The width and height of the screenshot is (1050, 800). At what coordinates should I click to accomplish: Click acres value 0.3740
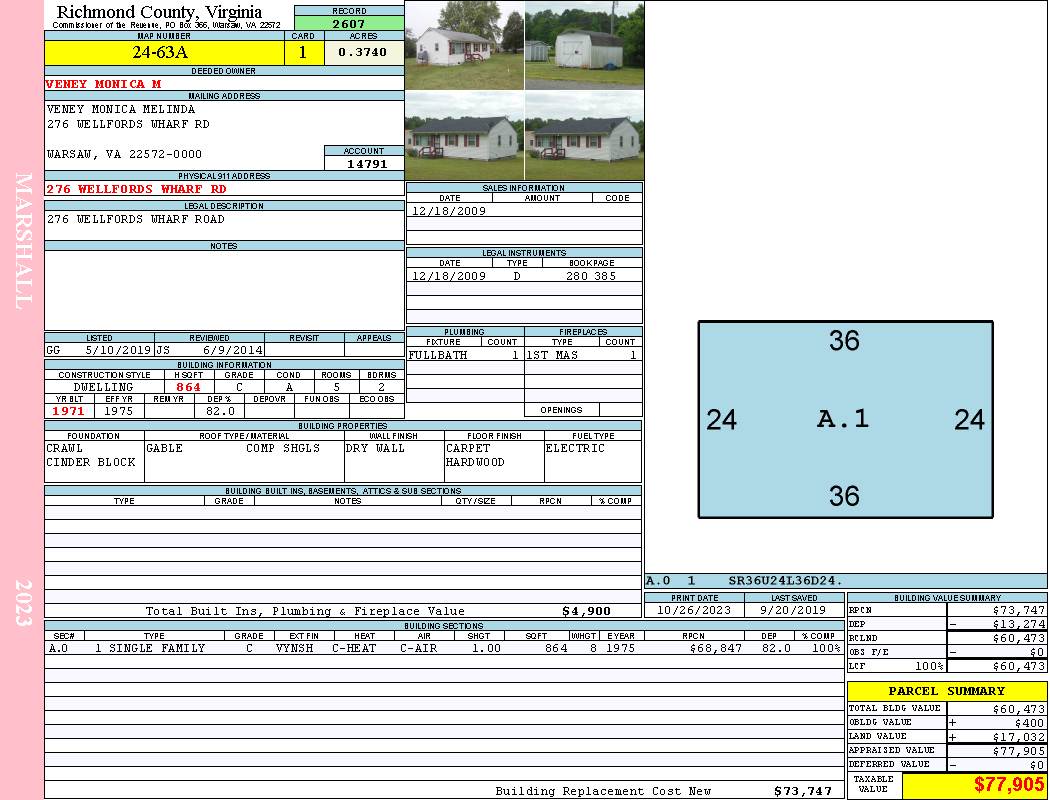(363, 52)
